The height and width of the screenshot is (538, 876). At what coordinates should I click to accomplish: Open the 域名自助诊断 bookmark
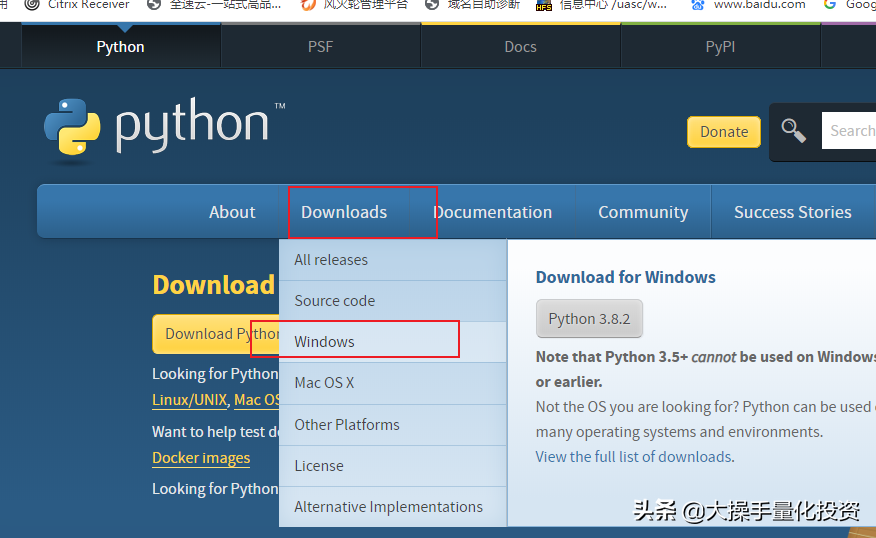coord(473,5)
